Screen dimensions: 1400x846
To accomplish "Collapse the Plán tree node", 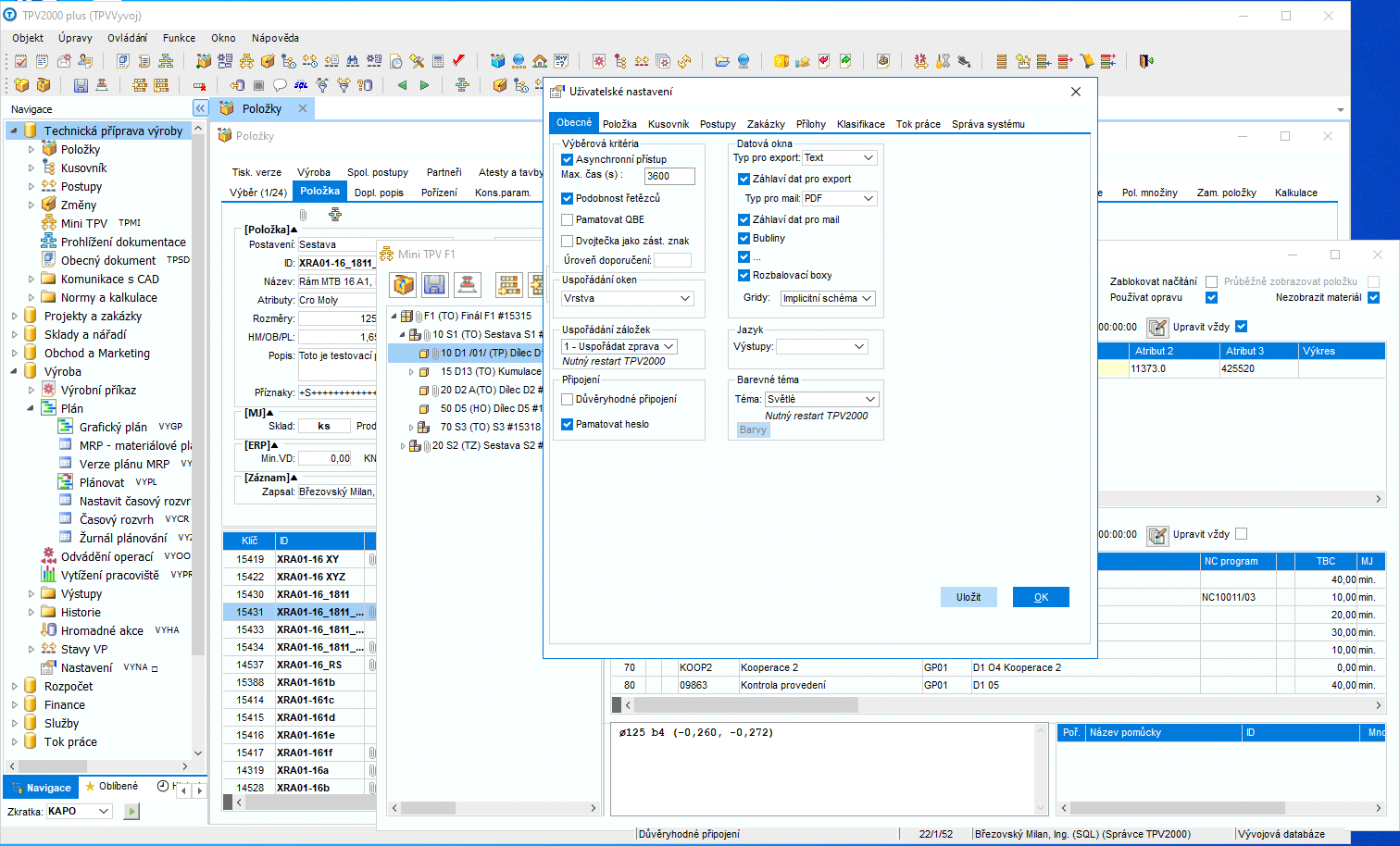I will 31,408.
